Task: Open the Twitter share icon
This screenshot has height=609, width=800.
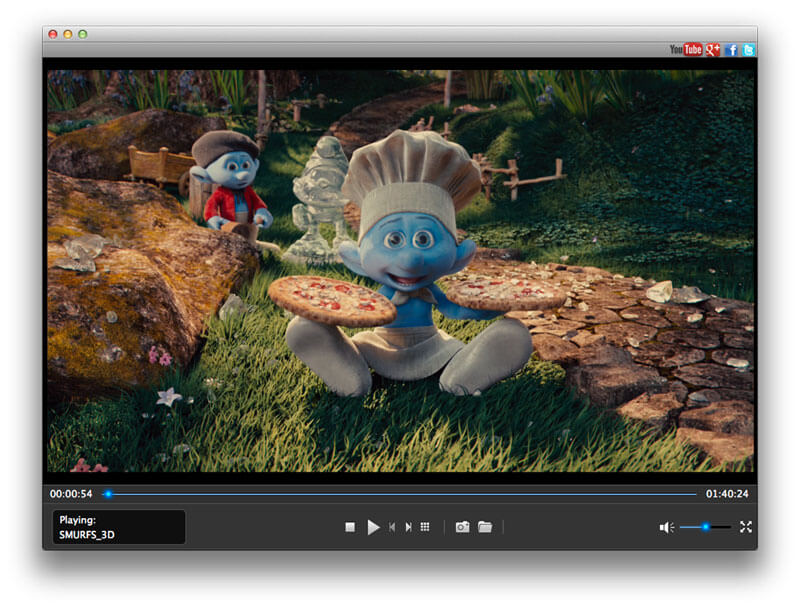Action: click(748, 49)
